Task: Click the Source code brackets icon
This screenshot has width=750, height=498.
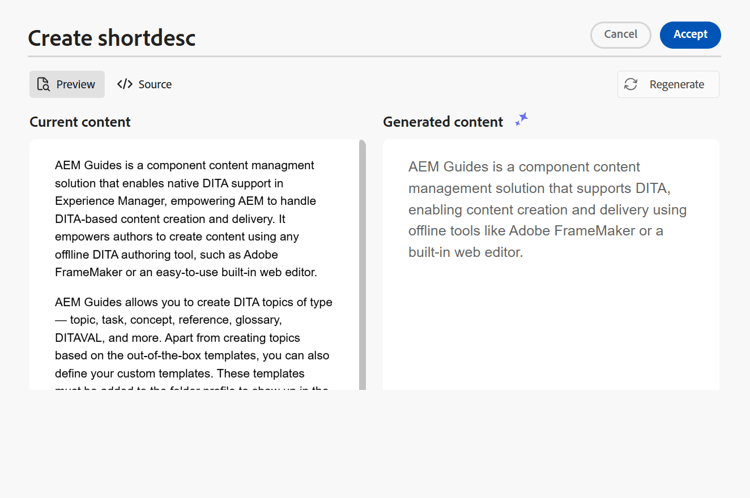Action: (x=125, y=85)
